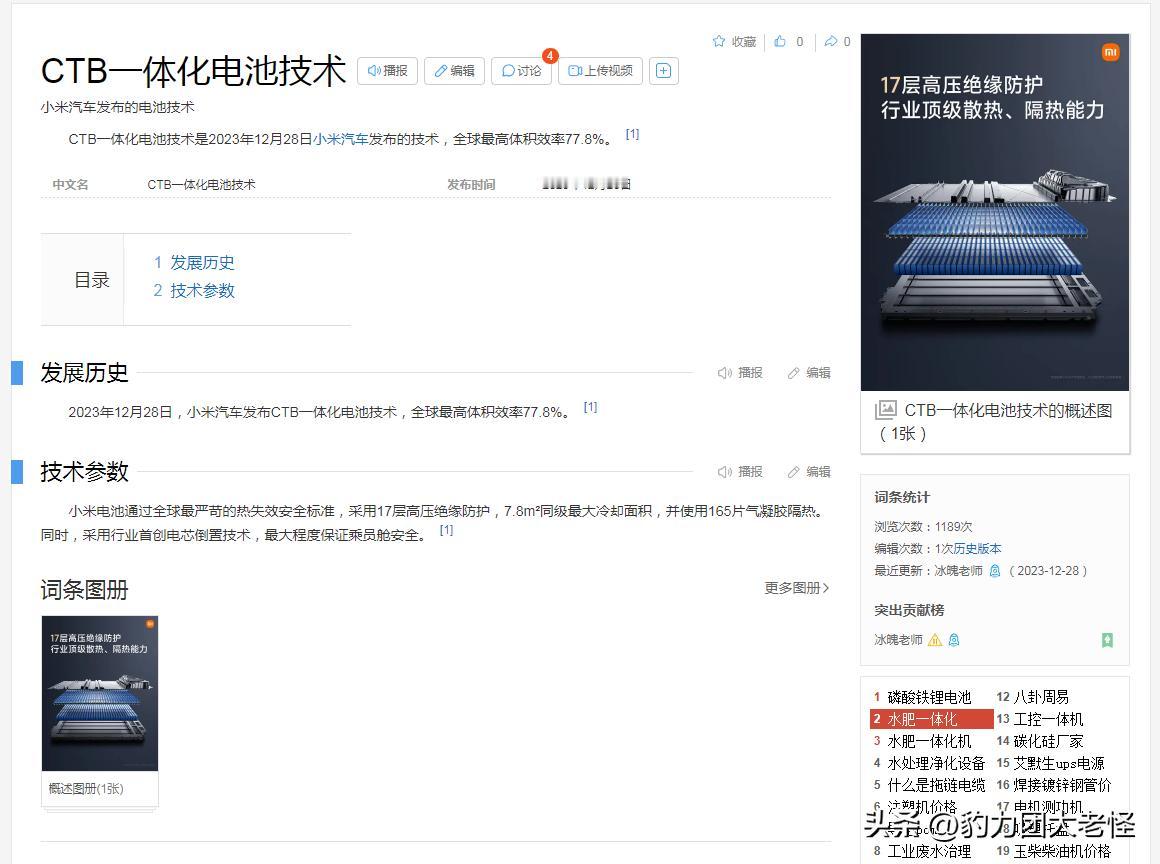Click the 收藏 star icon
This screenshot has height=864, width=1160.
[718, 41]
